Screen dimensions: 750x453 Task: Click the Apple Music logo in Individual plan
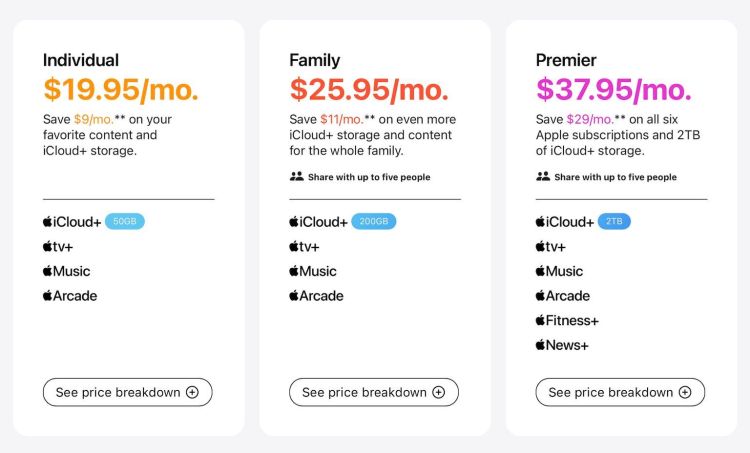point(66,271)
